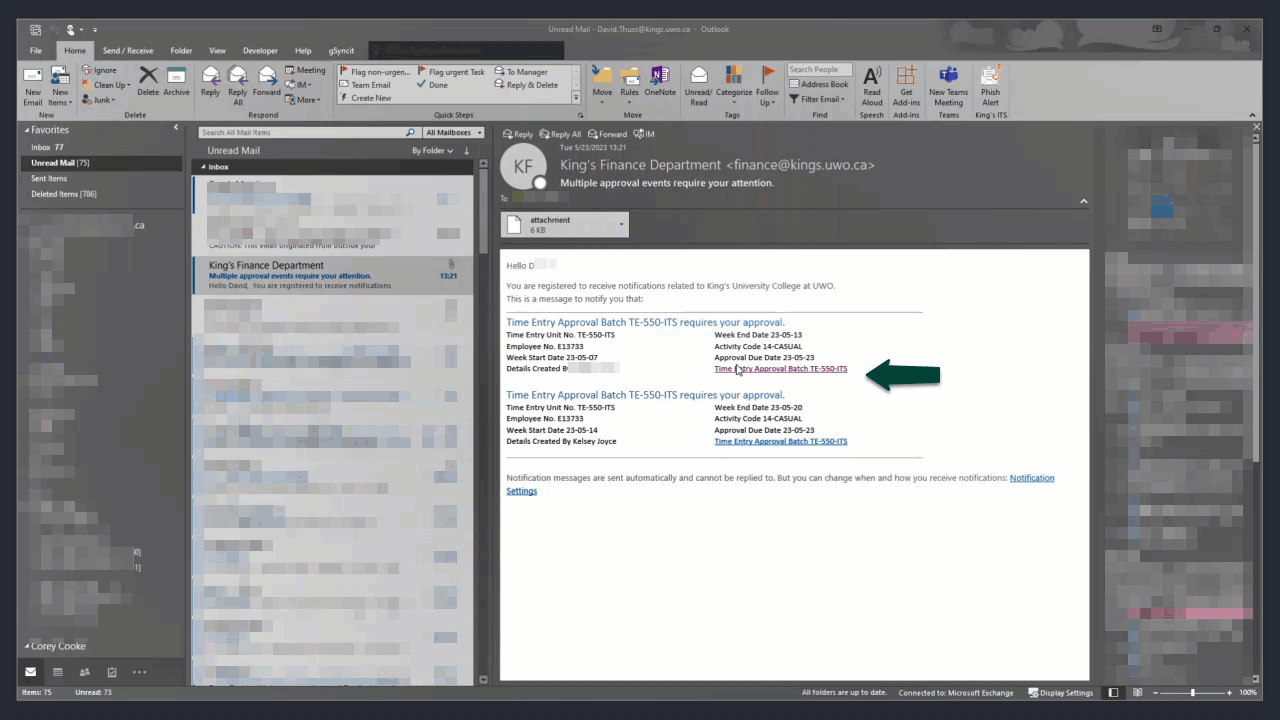Click the ribbon Reply icon
The image size is (1280, 720).
click(x=210, y=81)
